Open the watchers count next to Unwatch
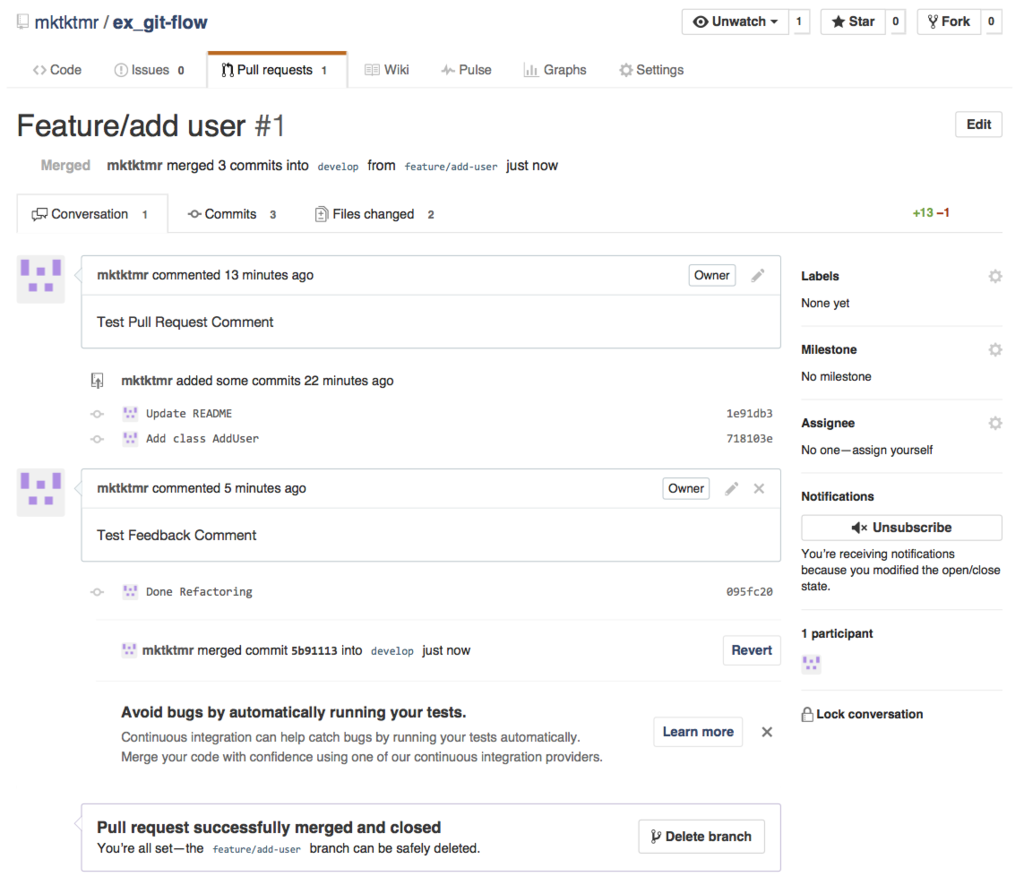Image resolution: width=1024 pixels, height=885 pixels. (x=799, y=22)
